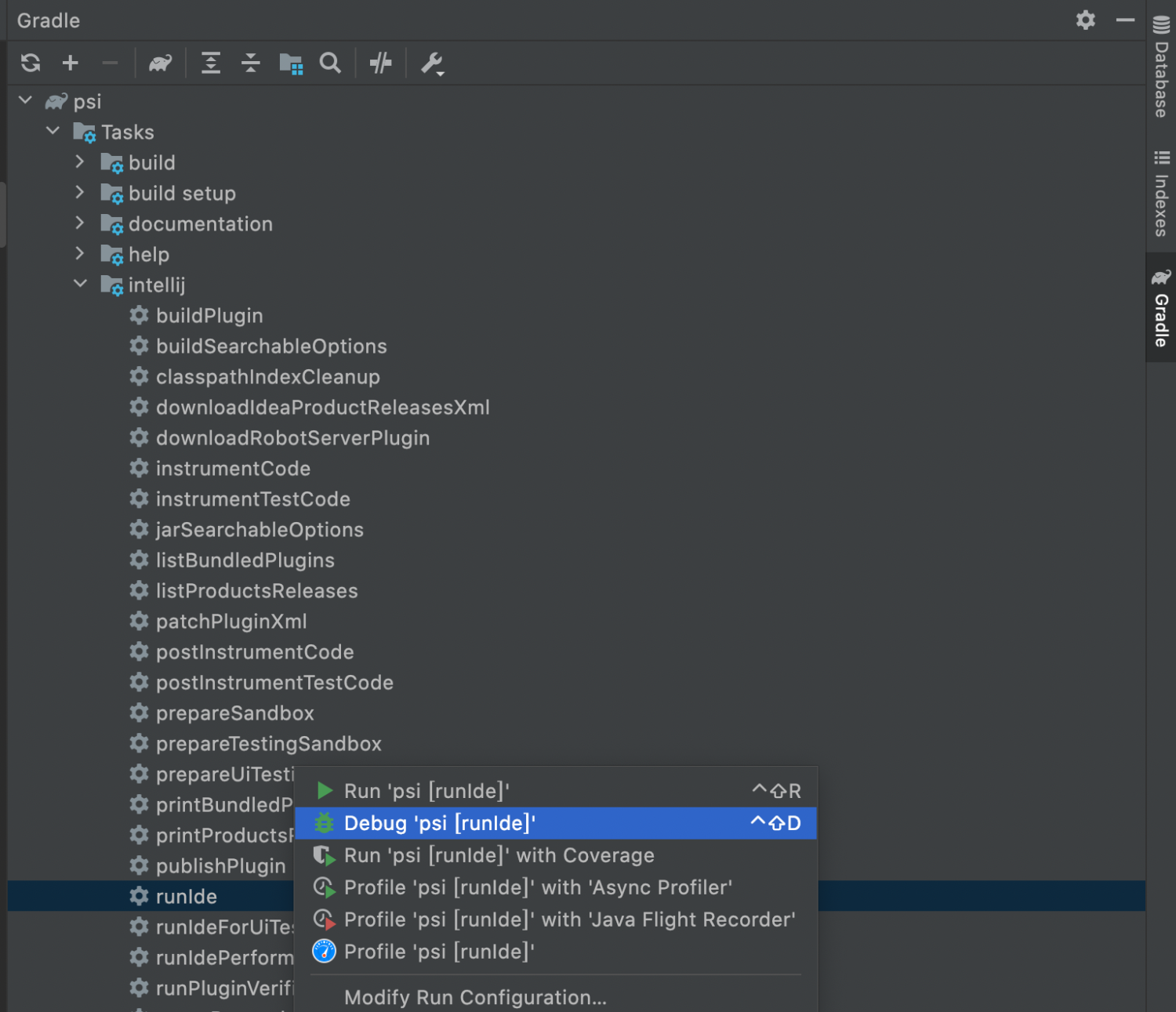
Task: Choose Debug 'psi [runIde]' from context menu
Action: click(x=556, y=823)
